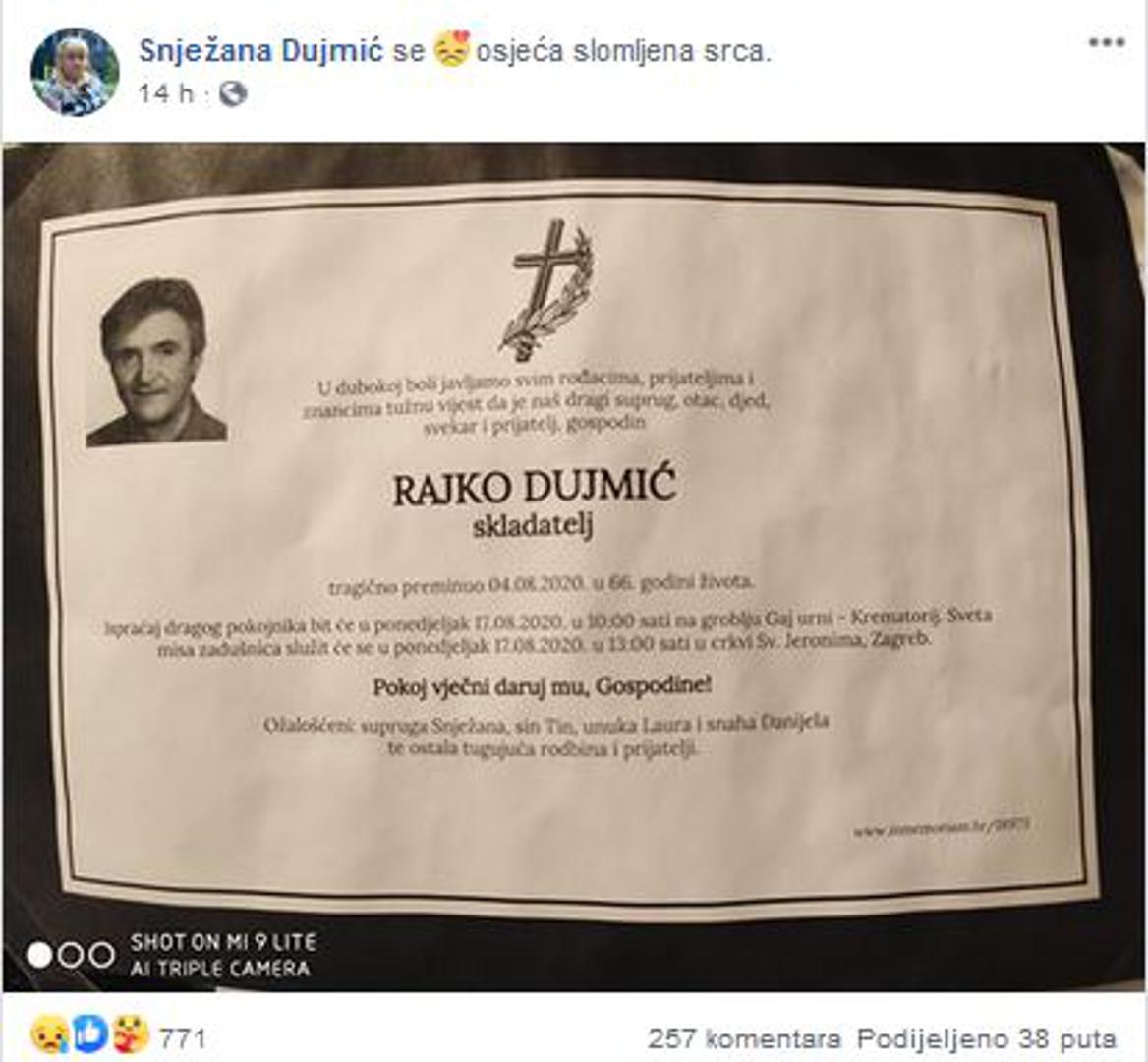Select the second empty watermark circle
1148x1062 pixels.
(x=71, y=955)
